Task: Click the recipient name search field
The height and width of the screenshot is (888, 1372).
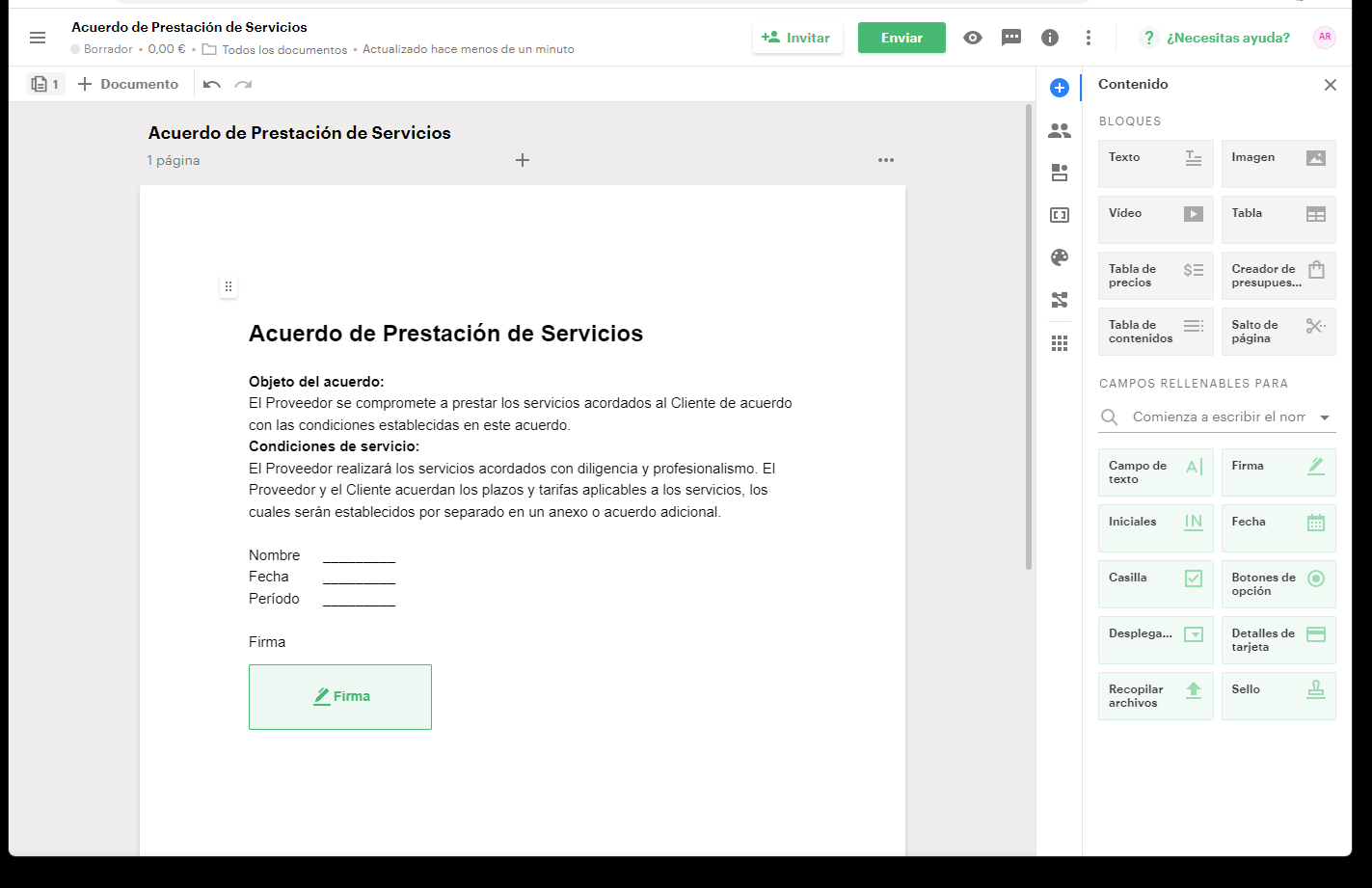Action: click(1219, 417)
